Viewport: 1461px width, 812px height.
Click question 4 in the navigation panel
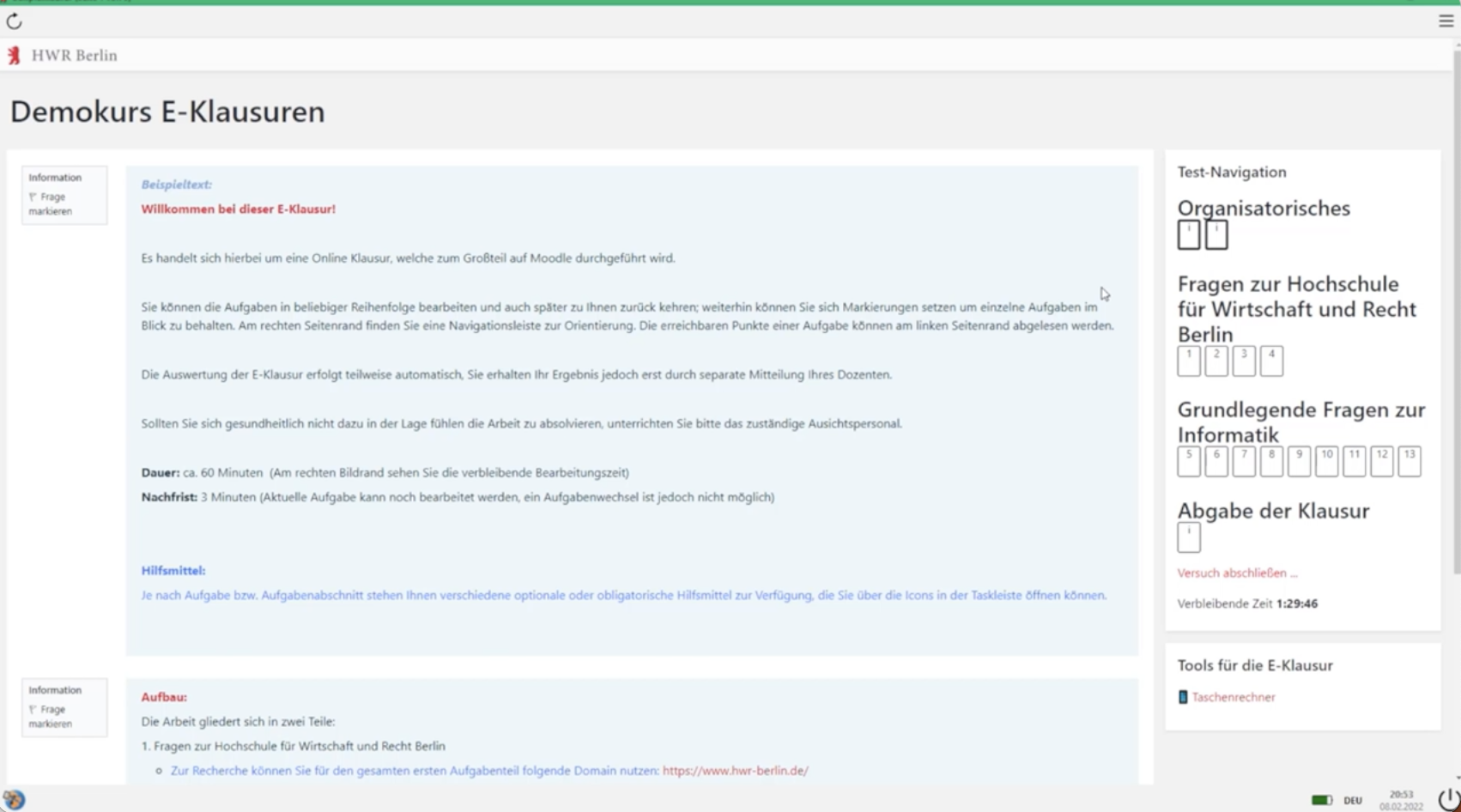pos(1271,361)
